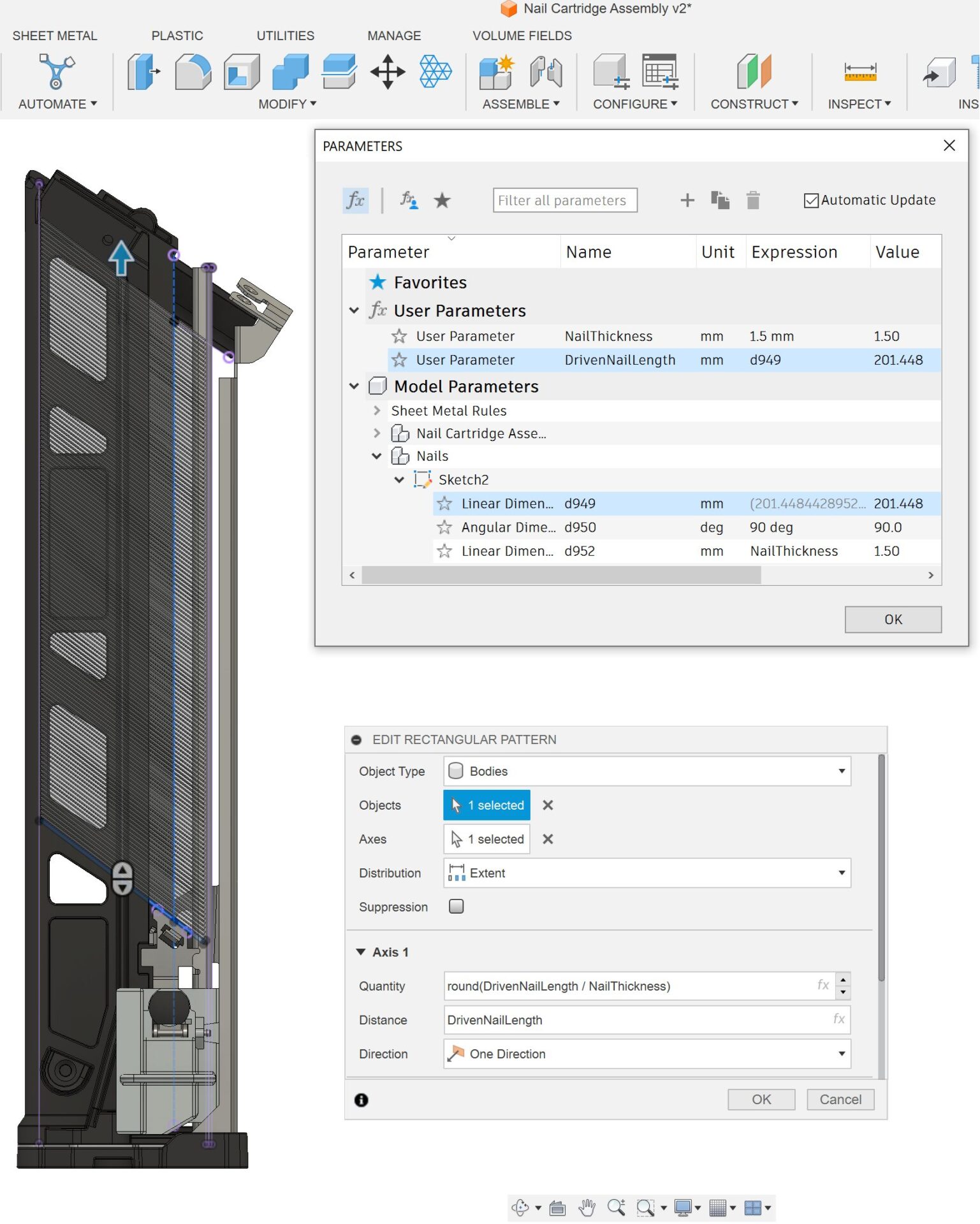Switch to the VOLUME FIELDS tab
The width and height of the screenshot is (980, 1224).
tap(522, 36)
